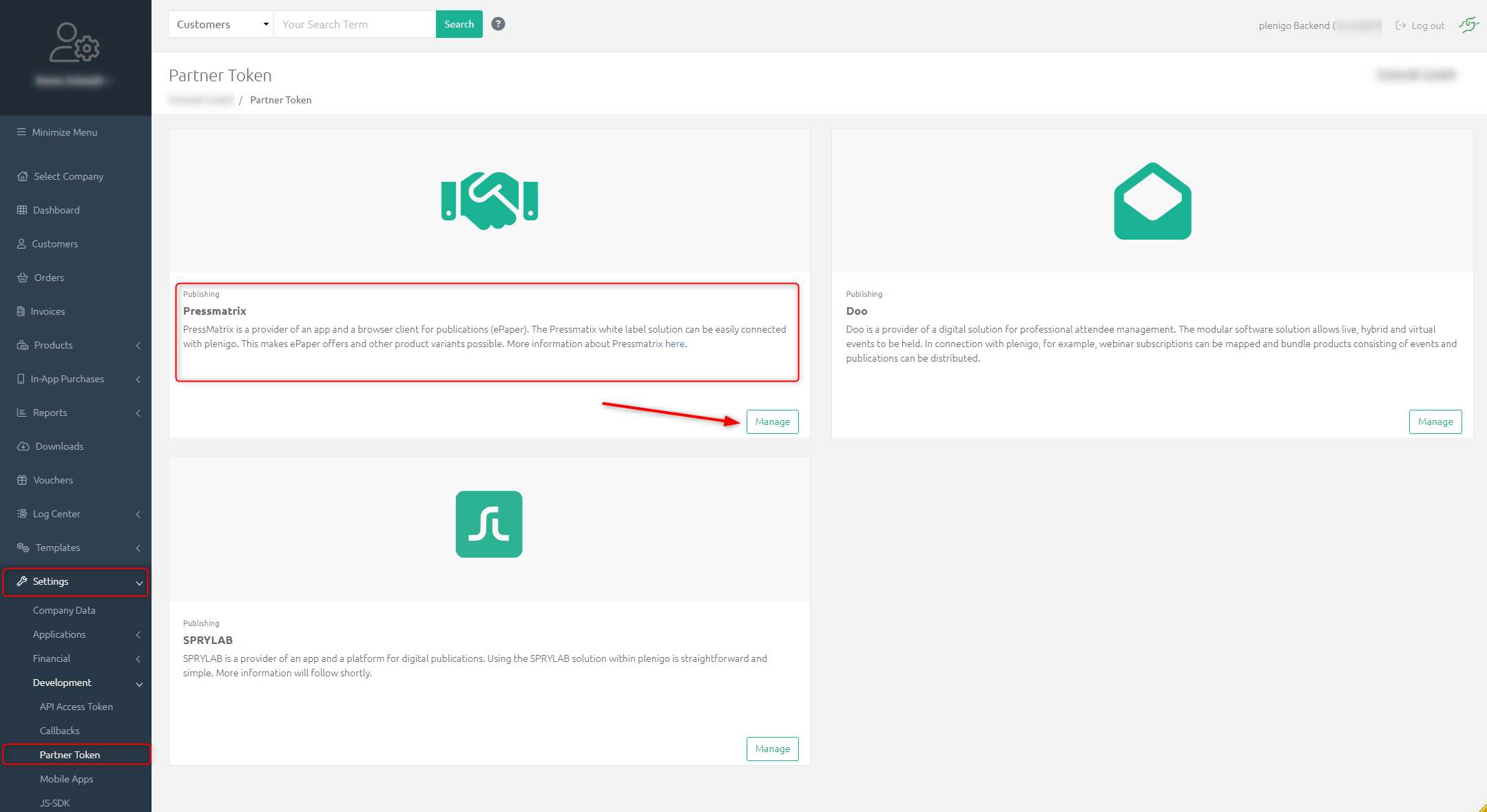Expand the Applications submenu chevron
Image resolution: width=1487 pixels, height=812 pixels.
click(138, 635)
